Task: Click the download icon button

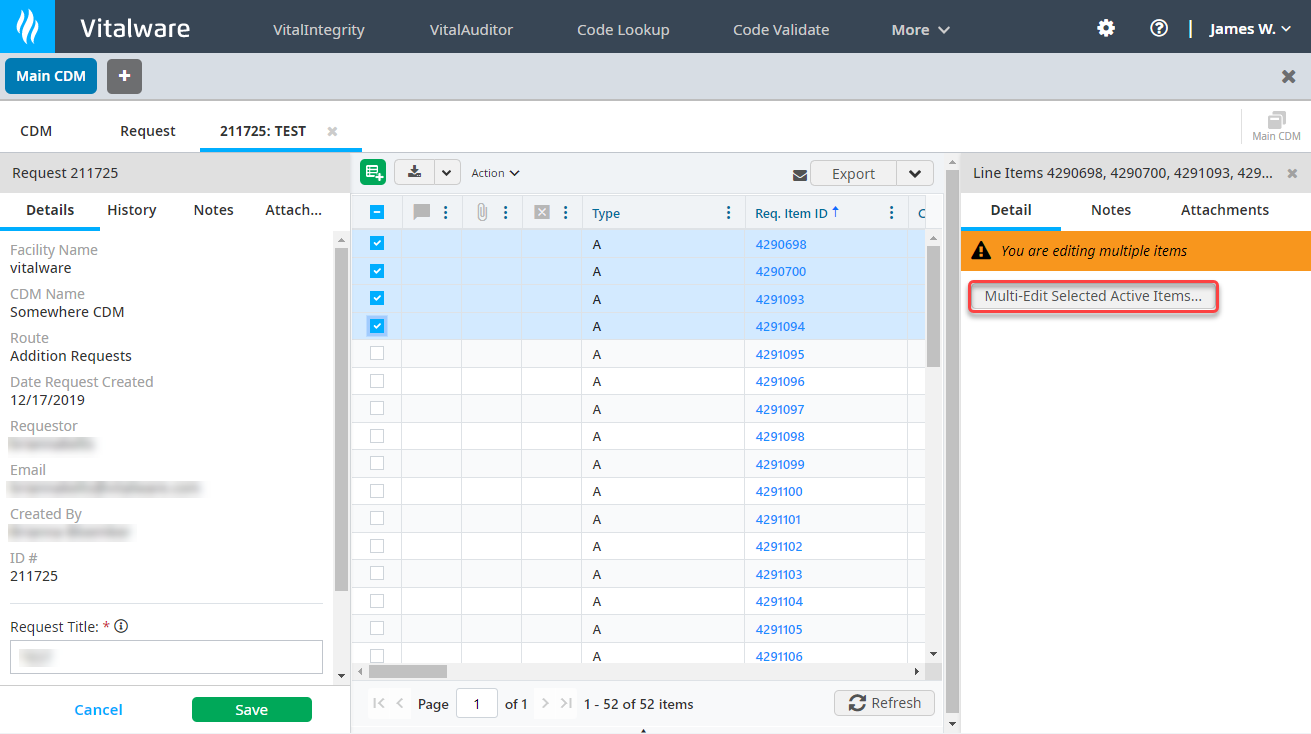Action: 414,173
